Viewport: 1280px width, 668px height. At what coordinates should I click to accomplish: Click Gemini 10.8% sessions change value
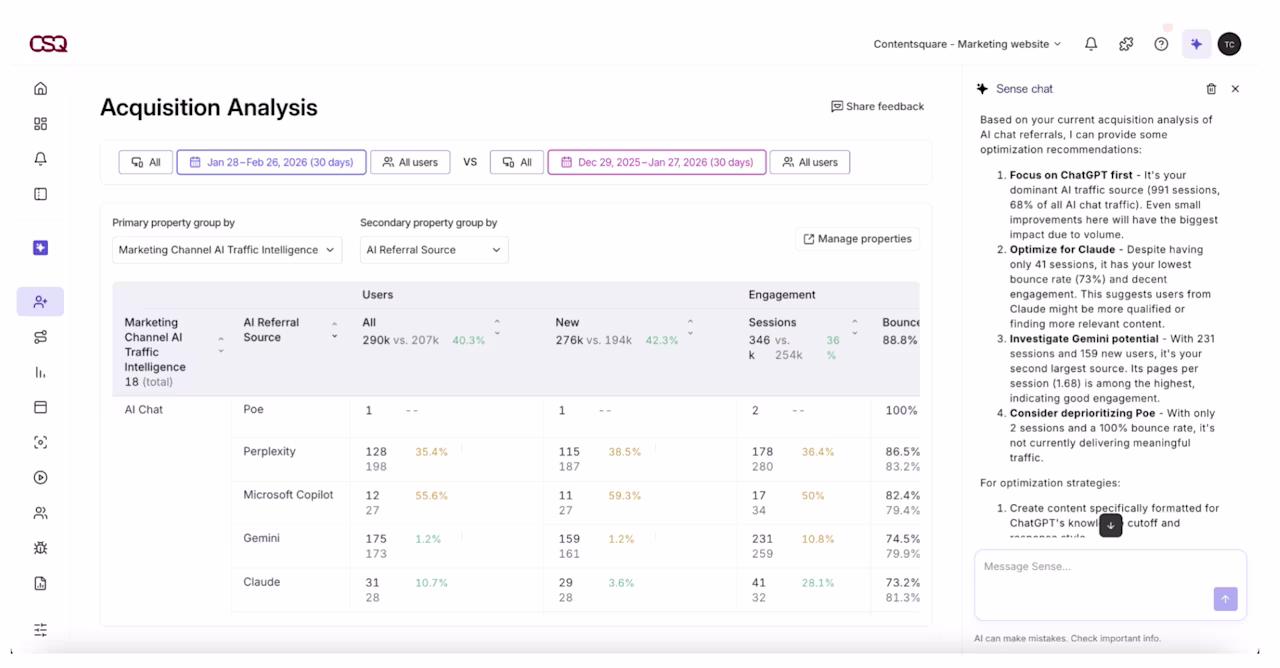coord(818,539)
